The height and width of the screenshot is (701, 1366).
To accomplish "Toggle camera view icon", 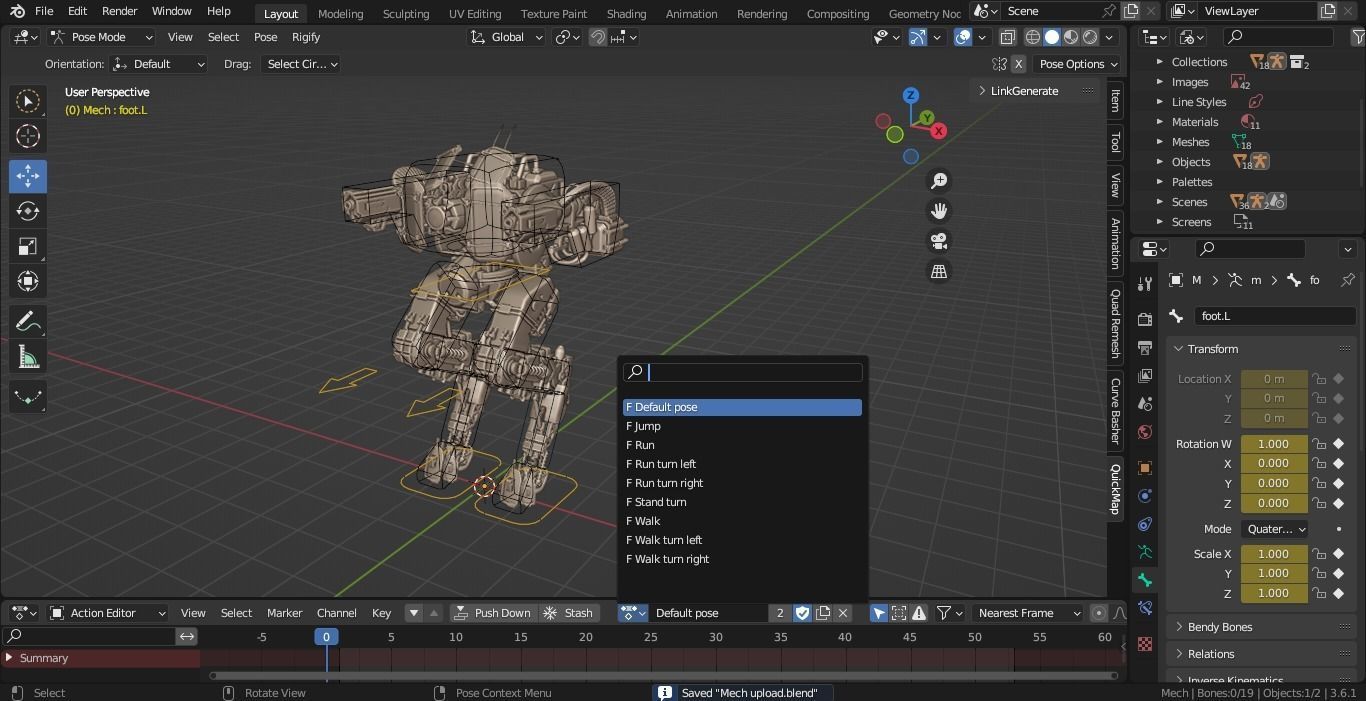I will 939,241.
